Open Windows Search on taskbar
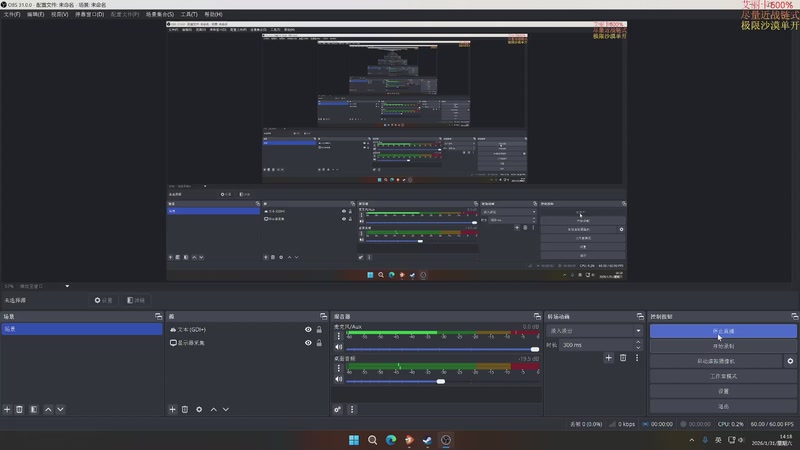 [372, 440]
